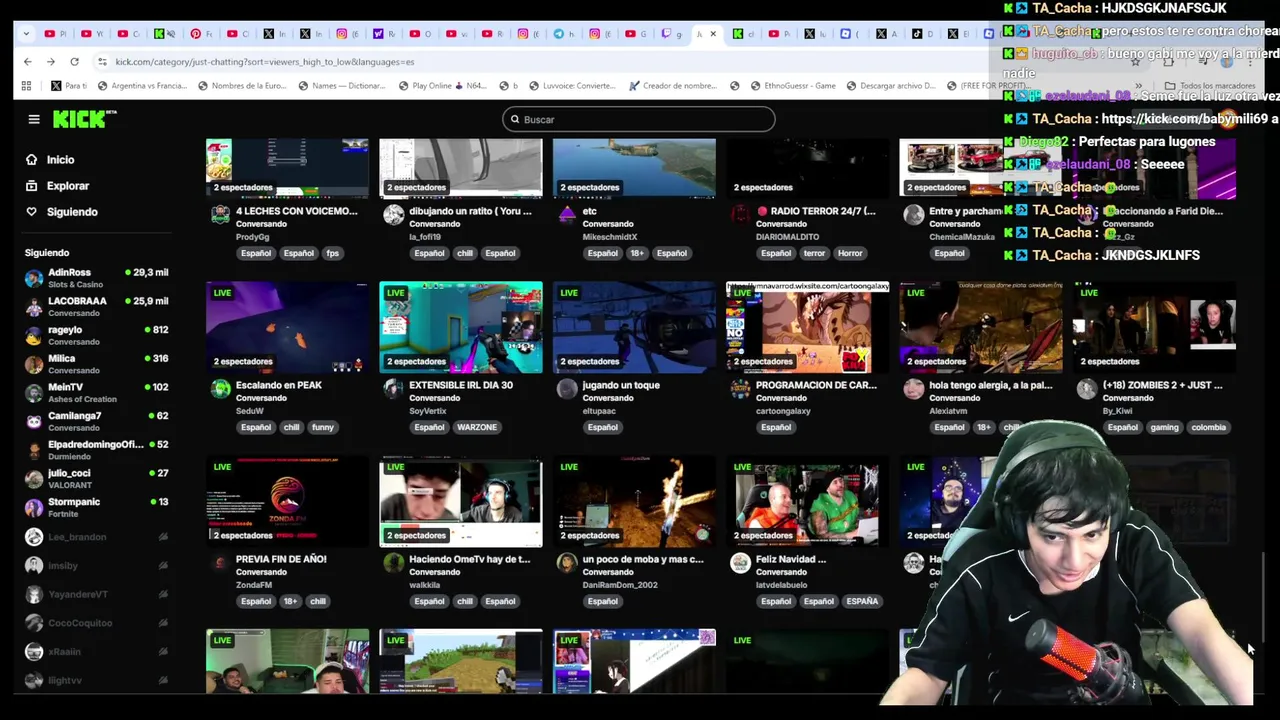Open Camilanga7 avatar in sidebar
The width and height of the screenshot is (1280, 720).
(x=34, y=421)
